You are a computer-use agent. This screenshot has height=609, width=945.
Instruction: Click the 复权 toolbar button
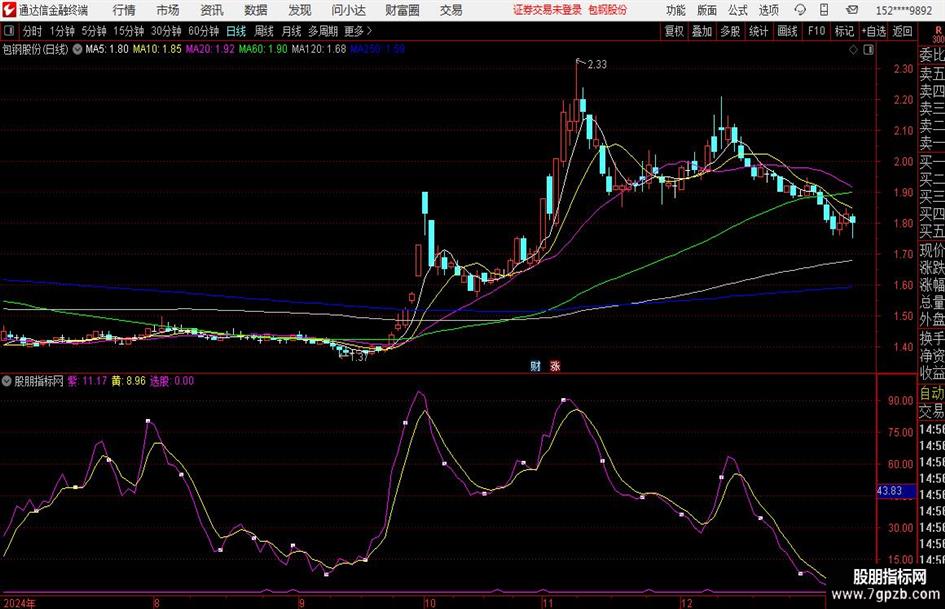(x=674, y=31)
